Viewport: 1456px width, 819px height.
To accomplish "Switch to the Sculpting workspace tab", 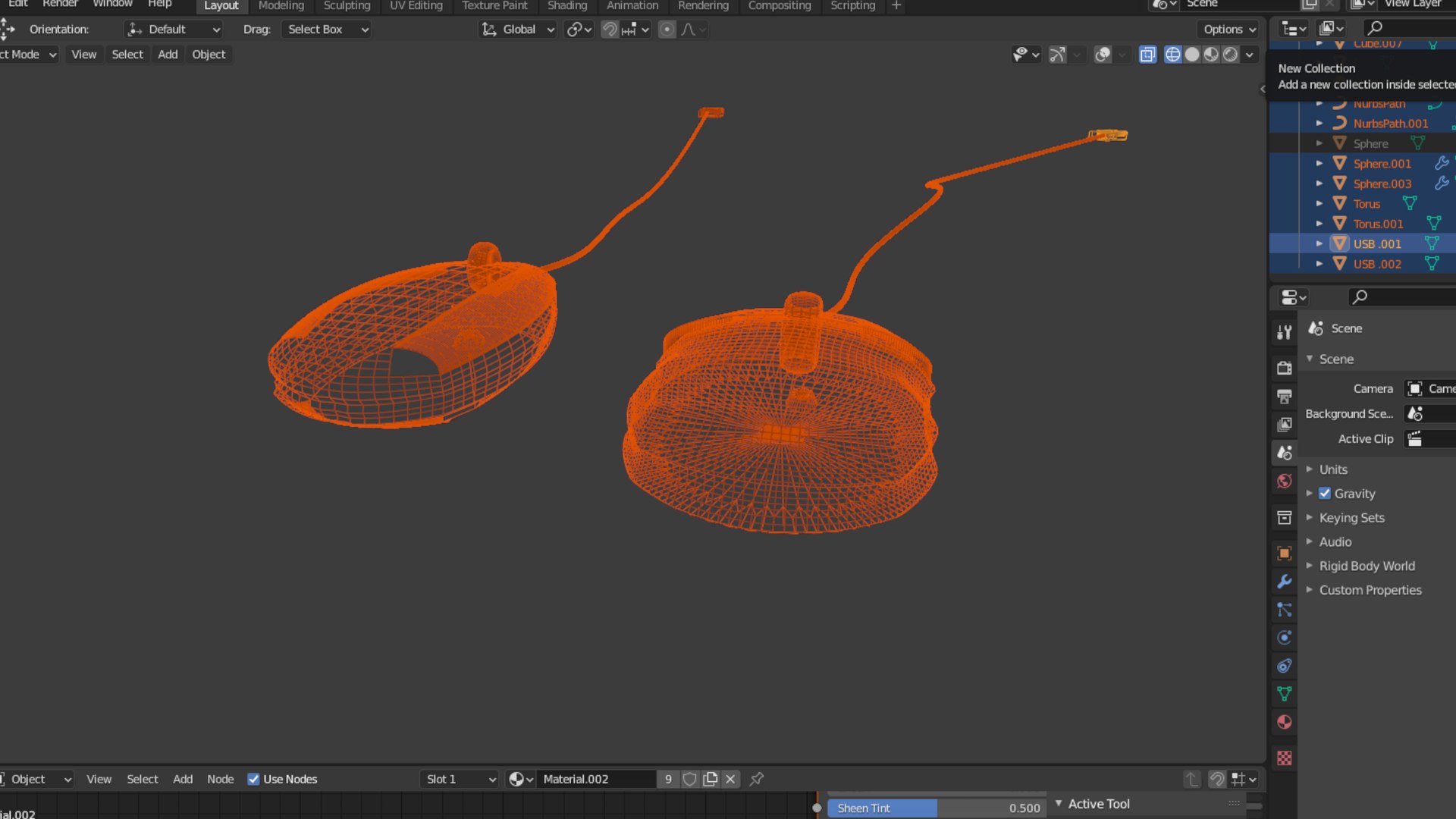I will [x=347, y=6].
